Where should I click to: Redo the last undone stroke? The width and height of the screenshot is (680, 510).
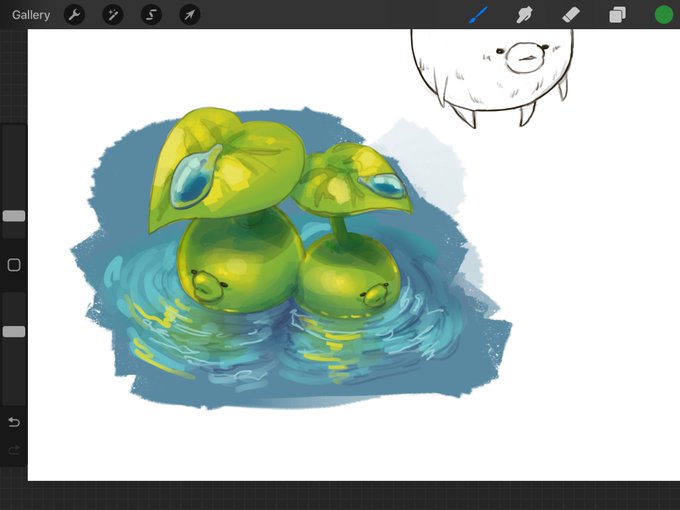(14, 450)
